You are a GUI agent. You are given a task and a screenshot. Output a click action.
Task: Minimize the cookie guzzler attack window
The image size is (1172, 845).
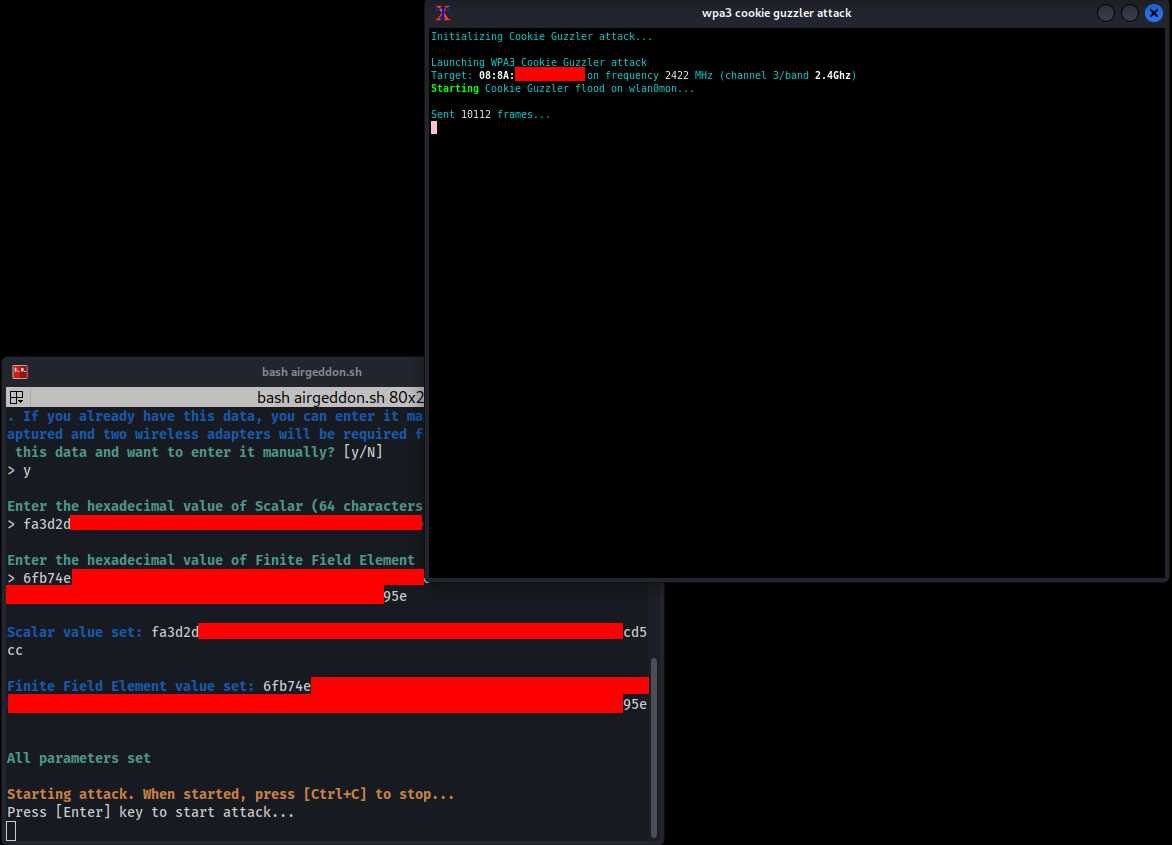1105,13
